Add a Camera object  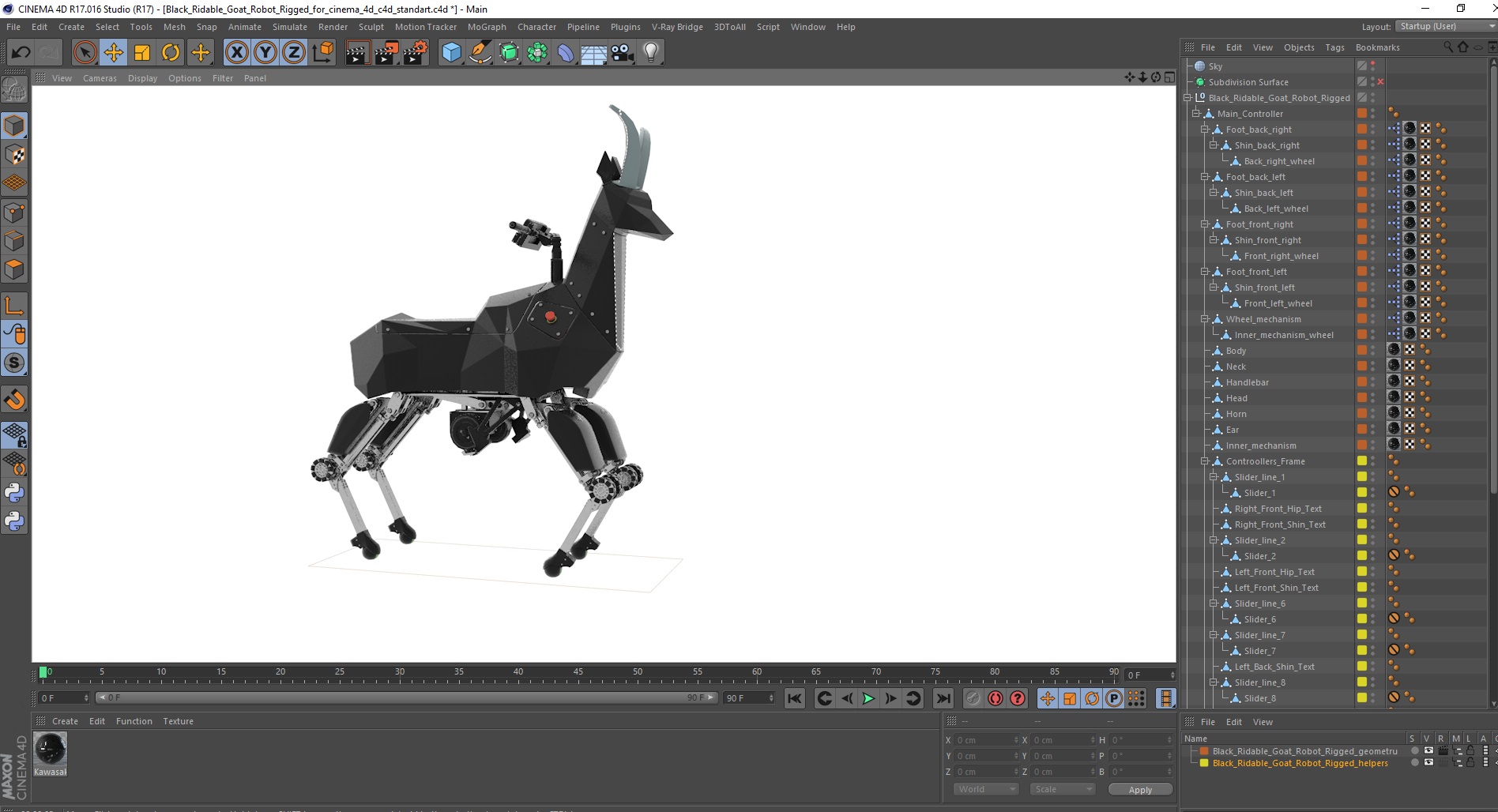(x=622, y=53)
